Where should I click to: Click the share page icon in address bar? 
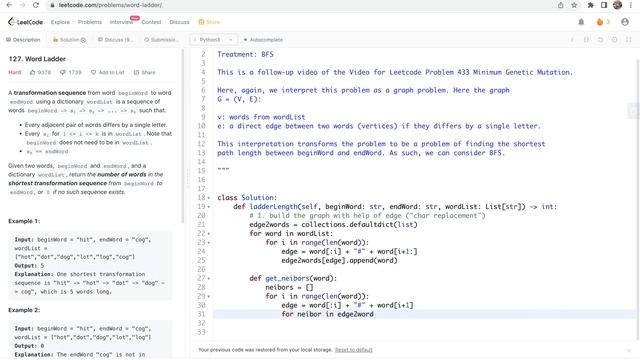point(560,5)
